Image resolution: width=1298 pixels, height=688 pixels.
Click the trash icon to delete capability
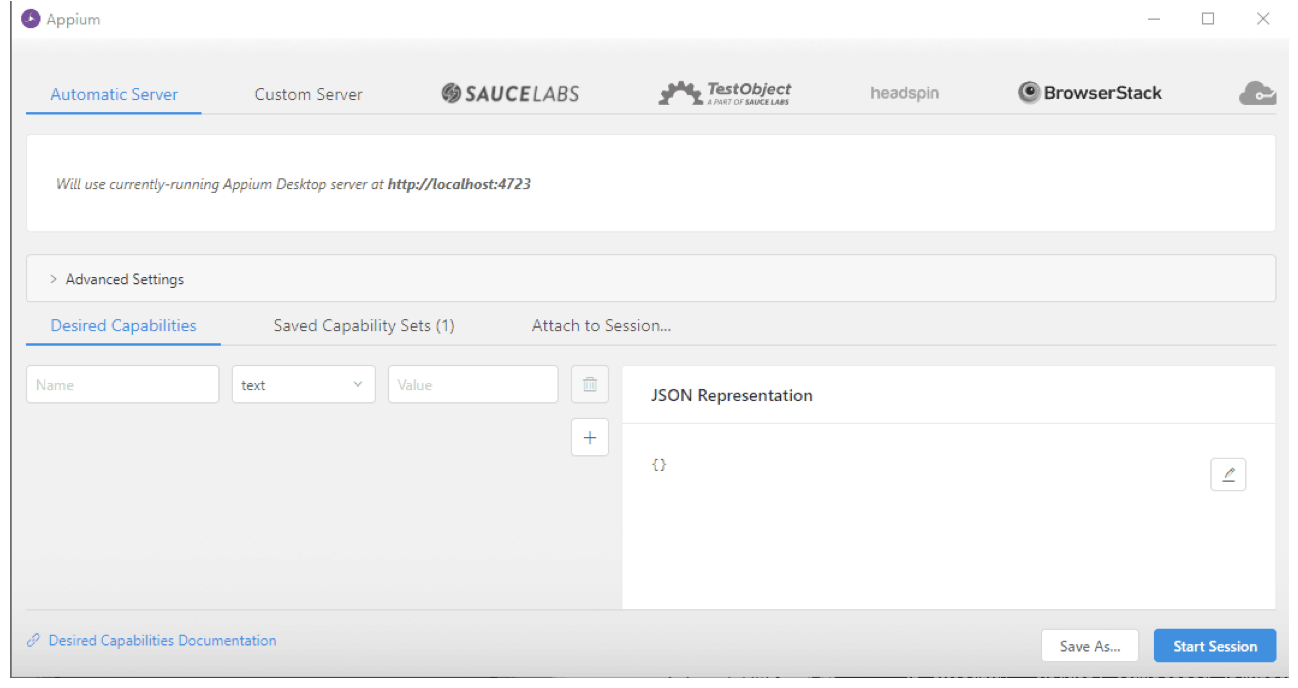pyautogui.click(x=589, y=384)
